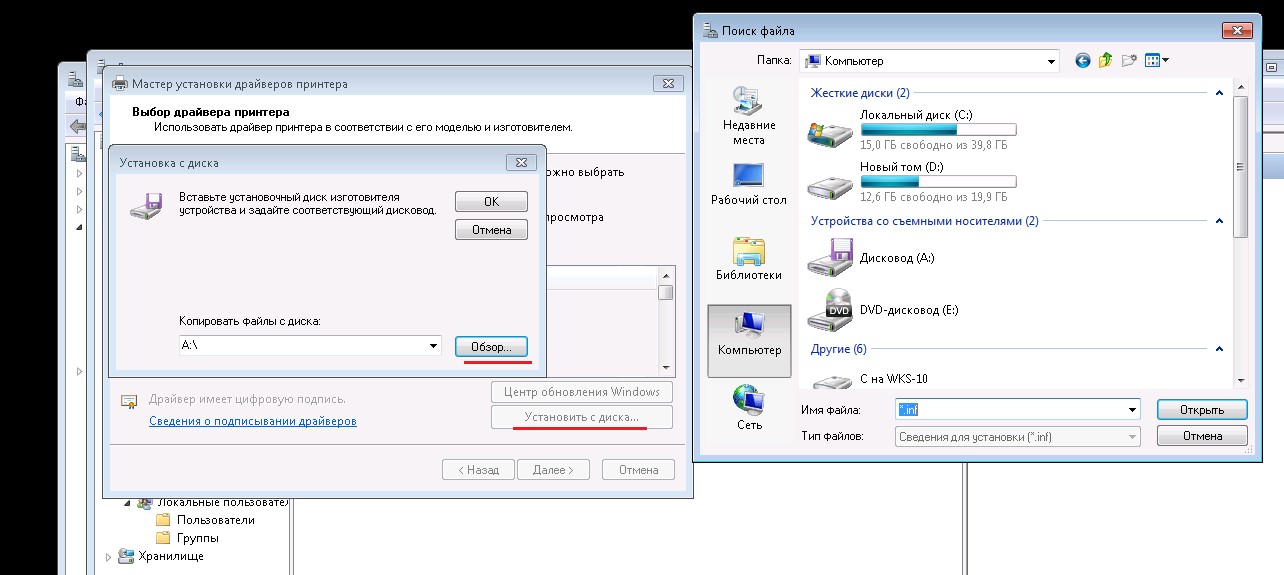Select the Пользователи folder in tree
The image size is (1284, 575).
pos(215,520)
